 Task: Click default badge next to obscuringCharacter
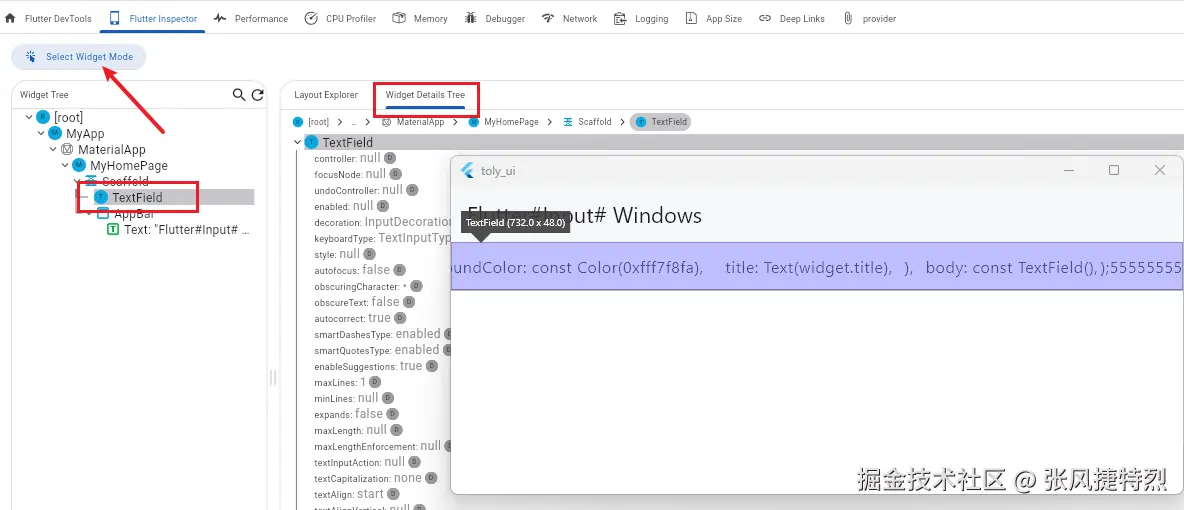(416, 286)
